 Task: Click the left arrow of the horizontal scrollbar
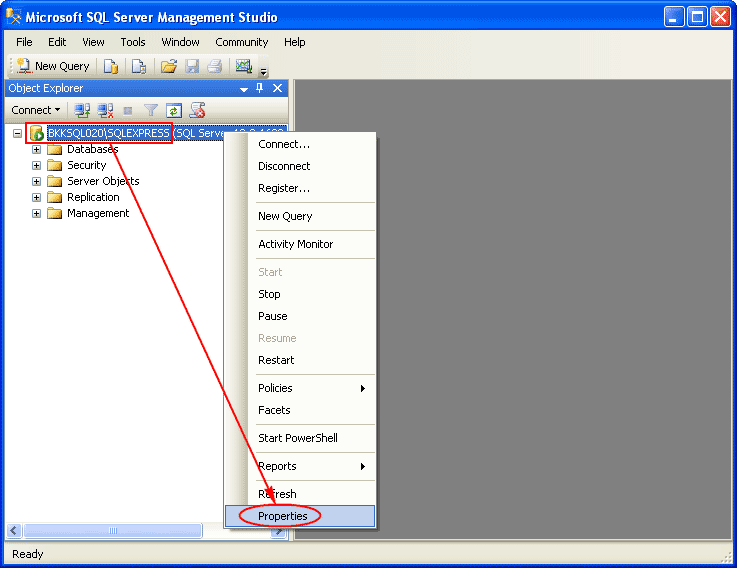coord(14,531)
